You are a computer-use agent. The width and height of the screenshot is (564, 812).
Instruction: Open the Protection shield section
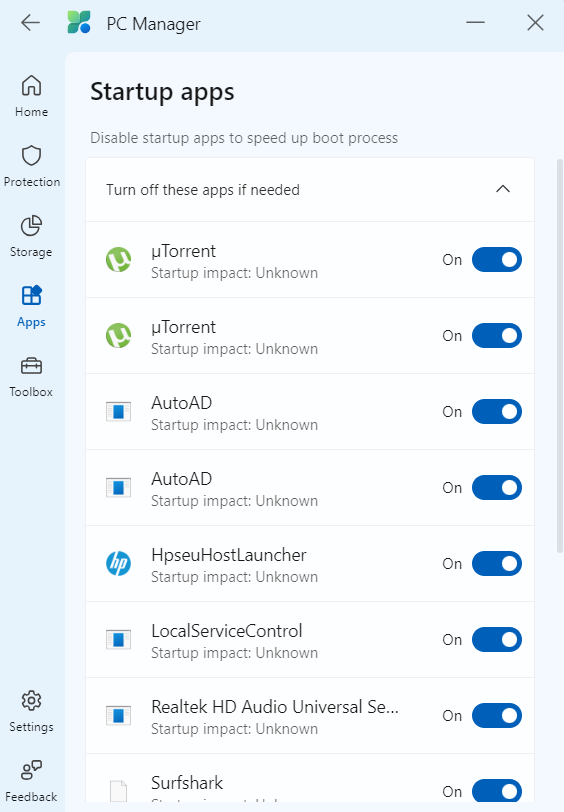click(x=32, y=166)
